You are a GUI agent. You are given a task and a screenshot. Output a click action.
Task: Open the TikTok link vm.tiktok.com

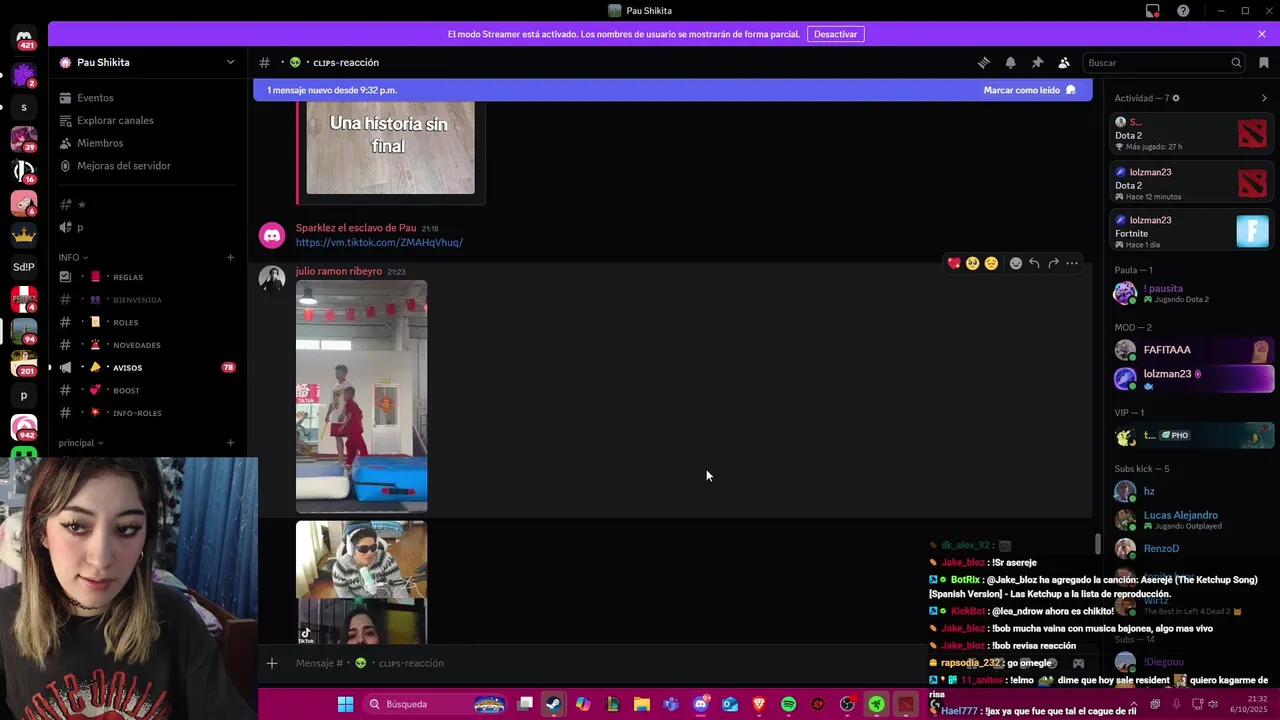[379, 242]
